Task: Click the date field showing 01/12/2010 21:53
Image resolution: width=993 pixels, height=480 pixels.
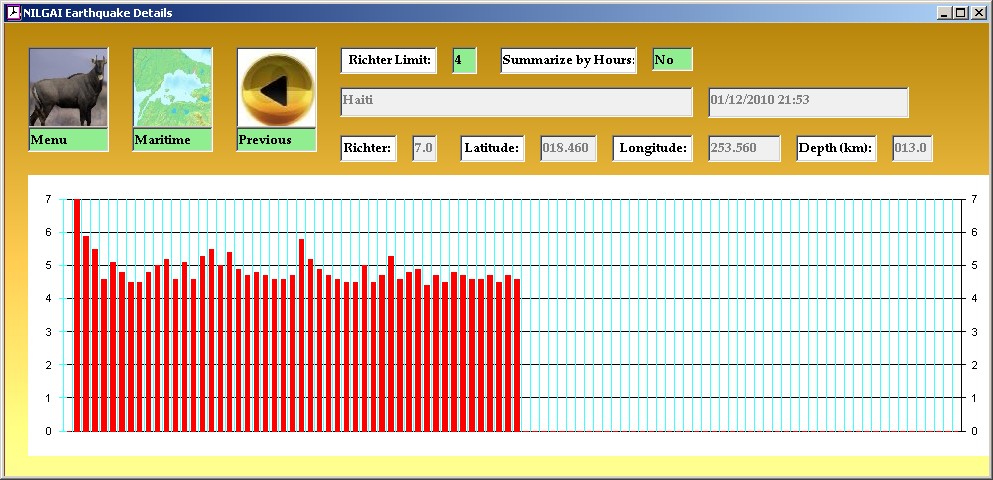Action: (808, 102)
